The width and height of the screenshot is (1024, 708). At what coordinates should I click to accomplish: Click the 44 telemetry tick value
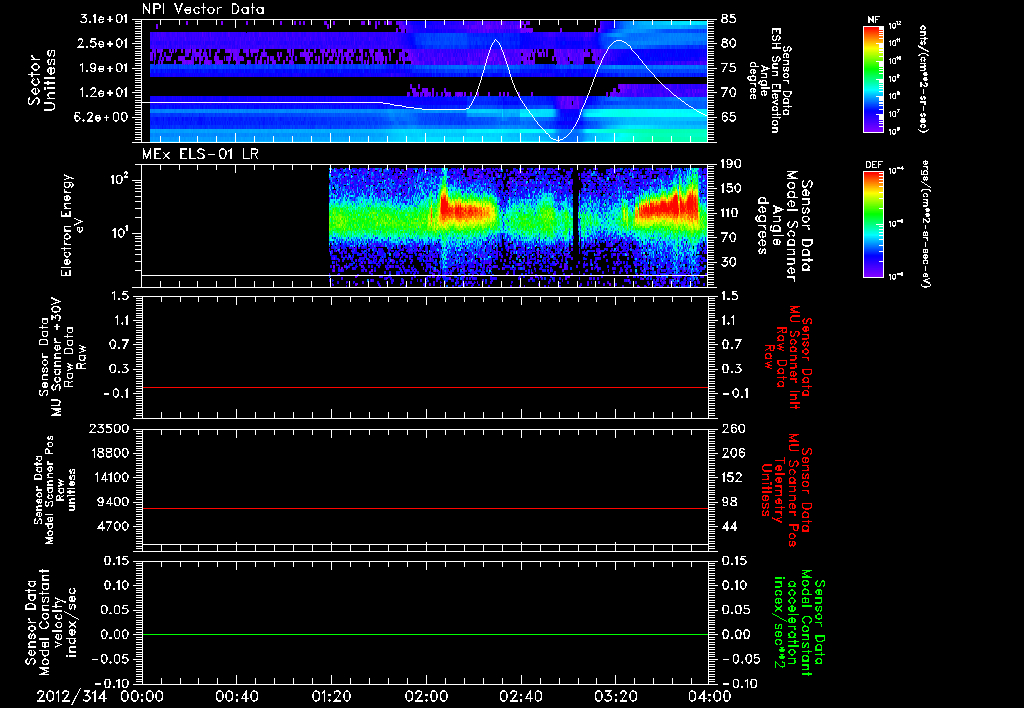pos(729,526)
